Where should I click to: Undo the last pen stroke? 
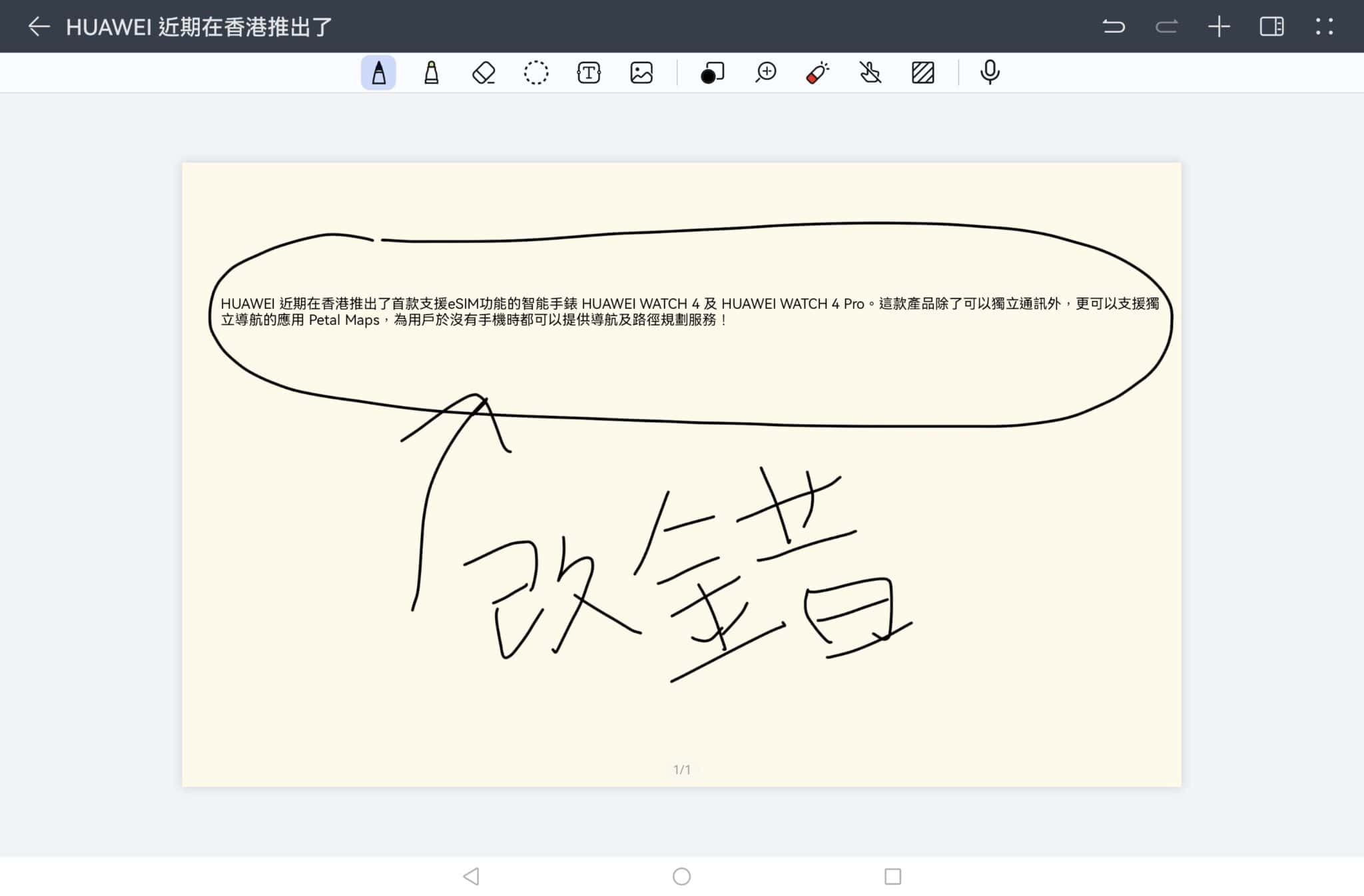pos(1114,27)
